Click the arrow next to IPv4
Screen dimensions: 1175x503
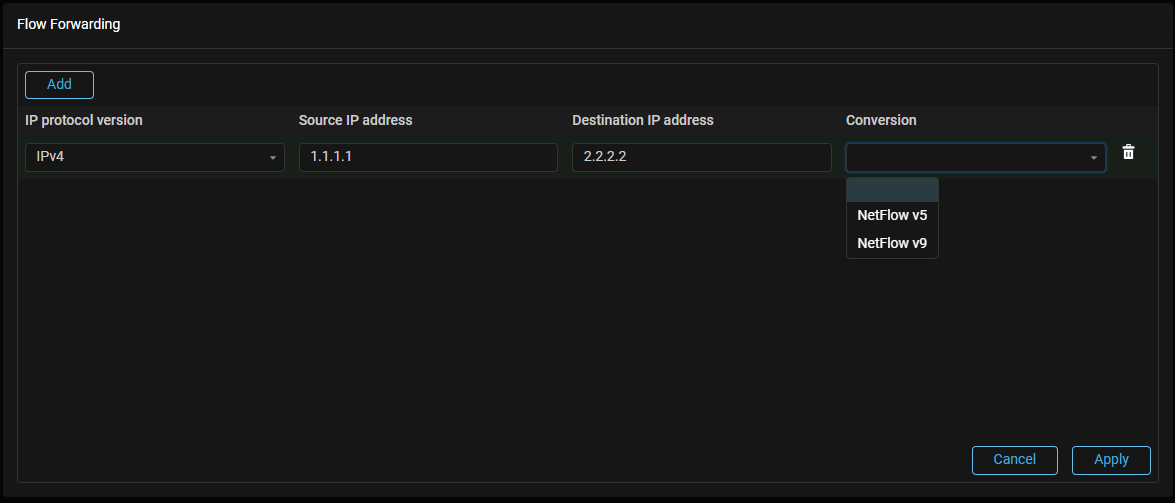coord(272,158)
